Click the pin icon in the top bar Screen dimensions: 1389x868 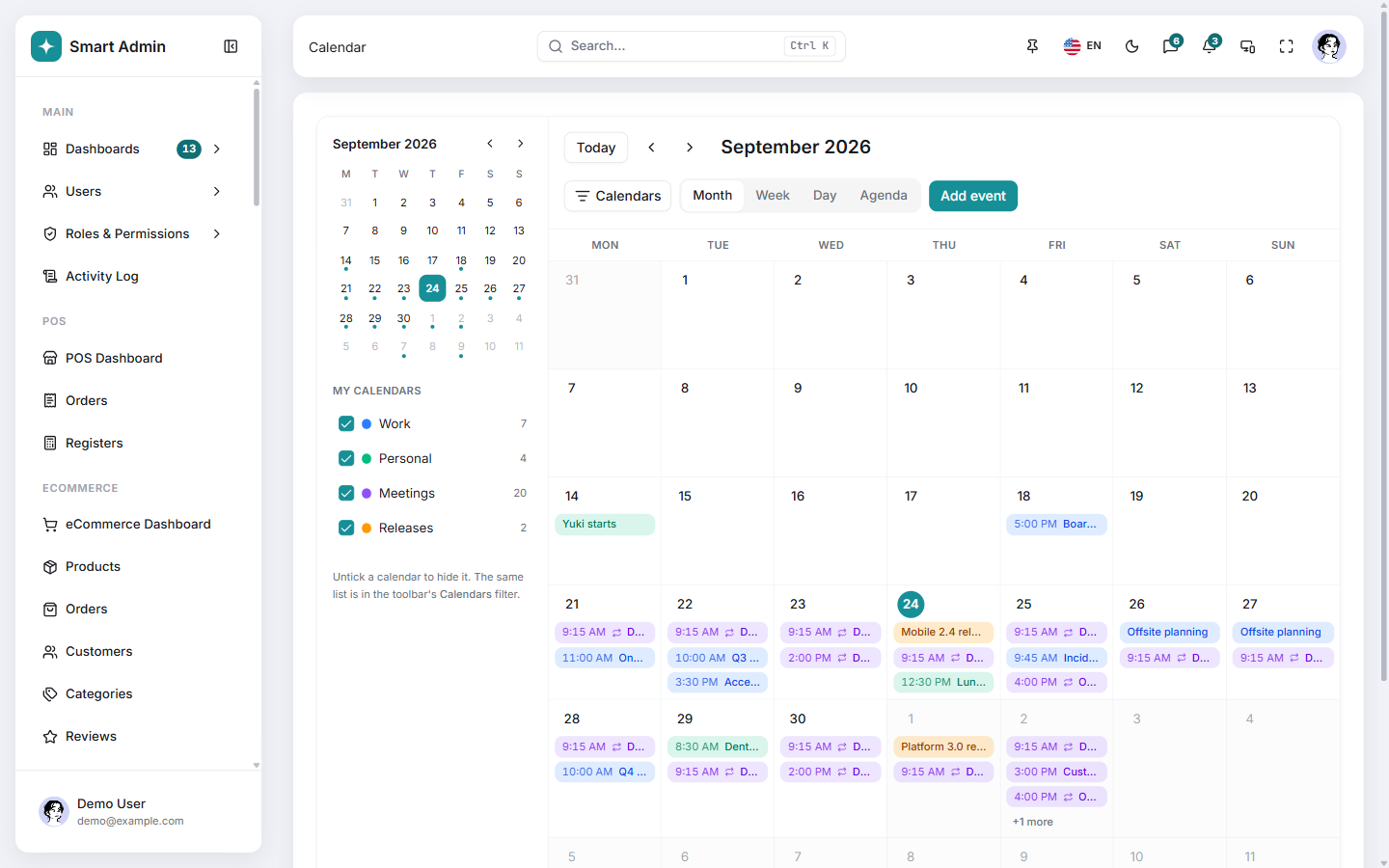1032,46
